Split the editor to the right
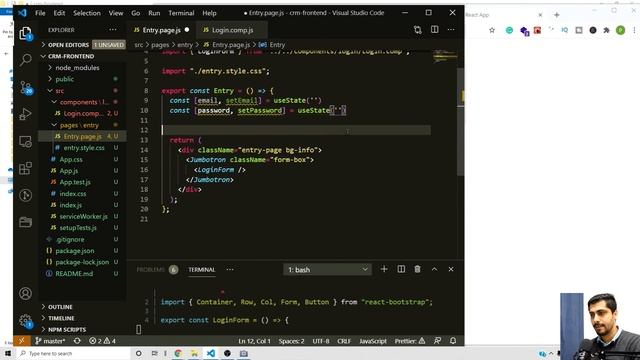Screen dimensions: 640x360 click(x=434, y=30)
